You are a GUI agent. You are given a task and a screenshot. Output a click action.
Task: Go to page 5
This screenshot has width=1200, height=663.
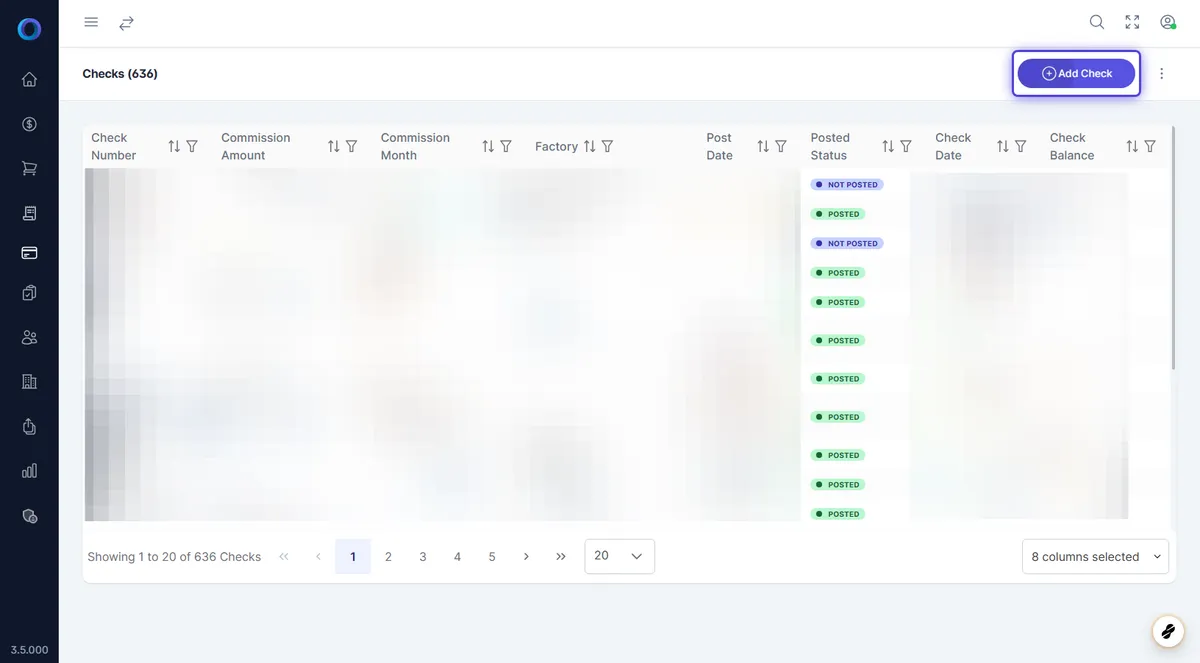click(492, 556)
